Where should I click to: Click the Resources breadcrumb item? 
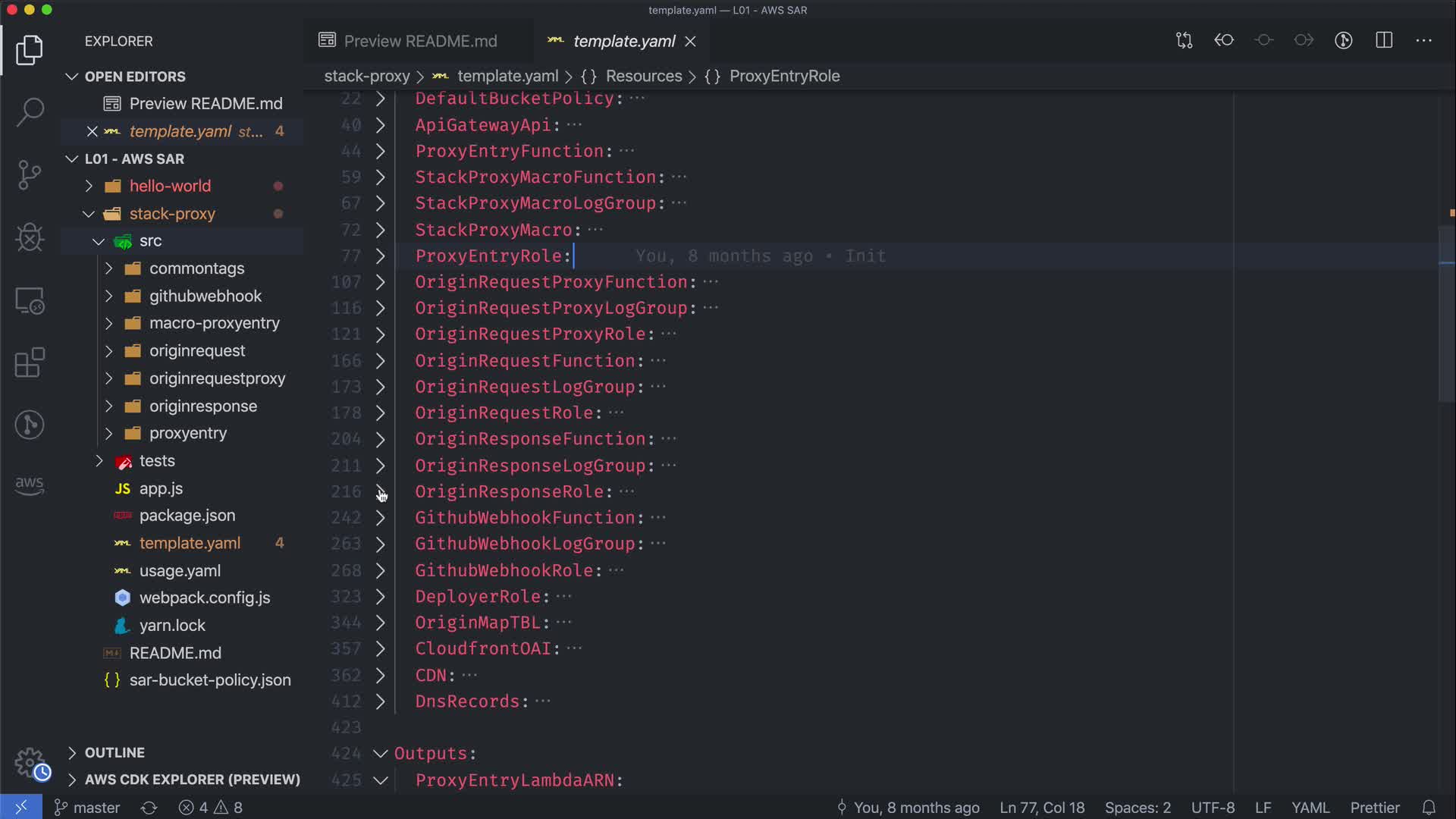tap(643, 76)
